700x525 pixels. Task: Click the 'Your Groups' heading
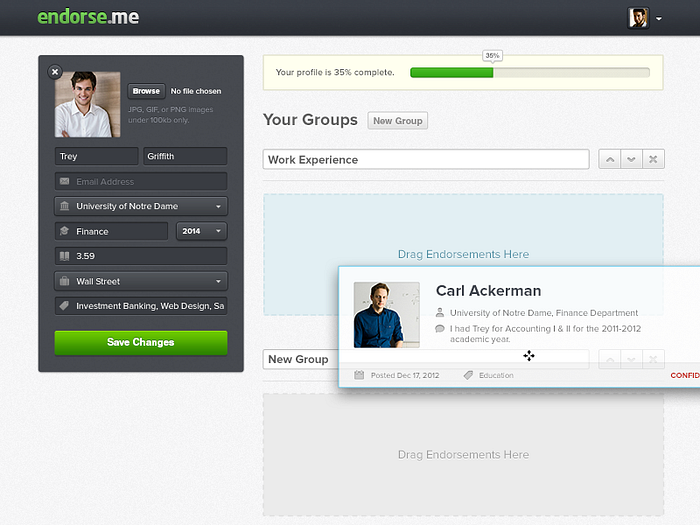pos(310,120)
